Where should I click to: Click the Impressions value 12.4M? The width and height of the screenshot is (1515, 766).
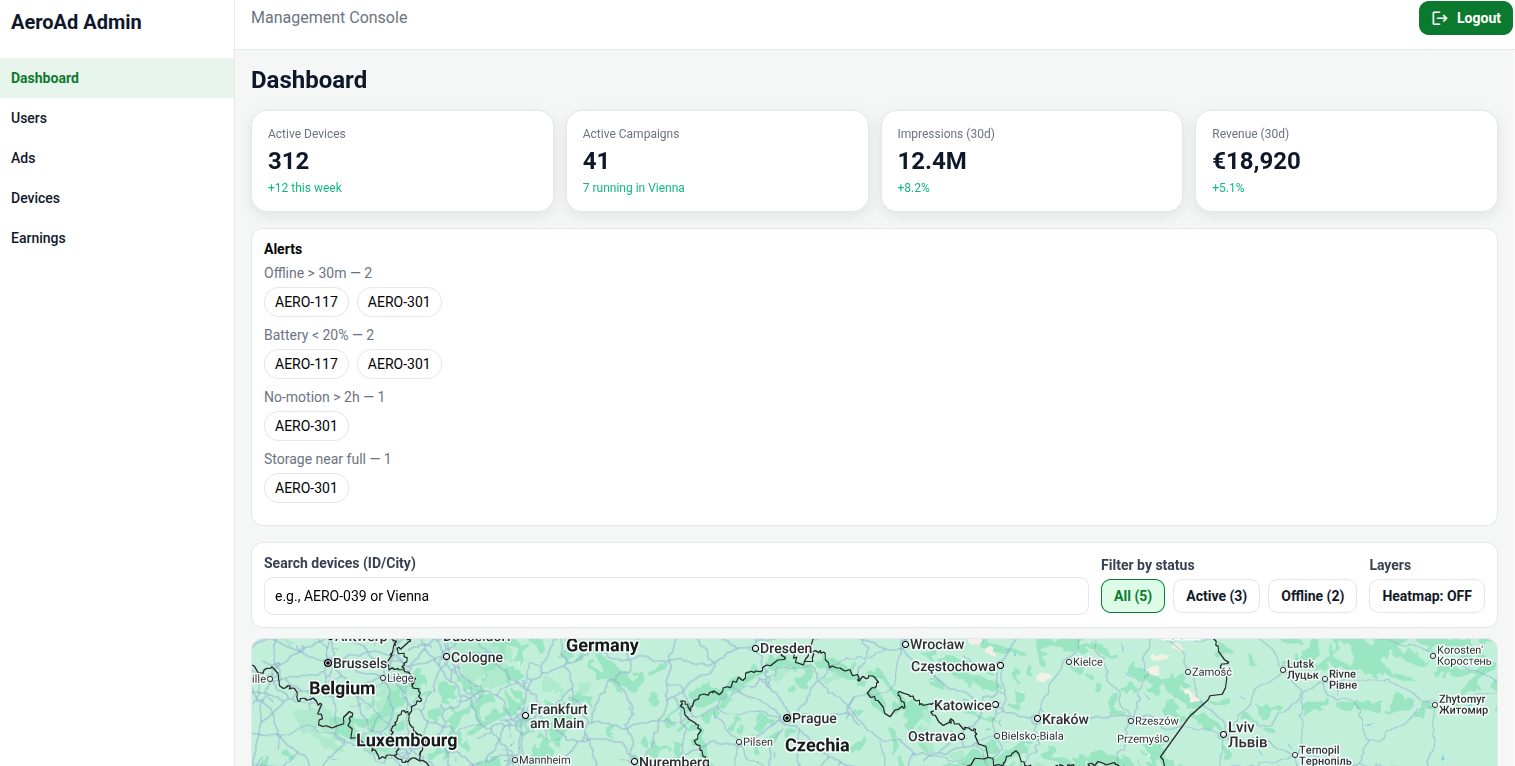932,161
